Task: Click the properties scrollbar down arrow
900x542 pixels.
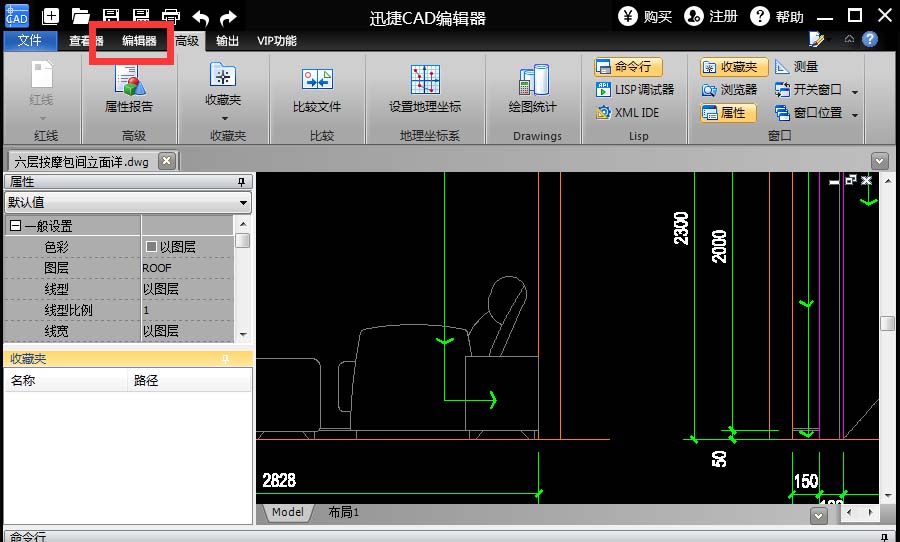Action: [x=243, y=335]
